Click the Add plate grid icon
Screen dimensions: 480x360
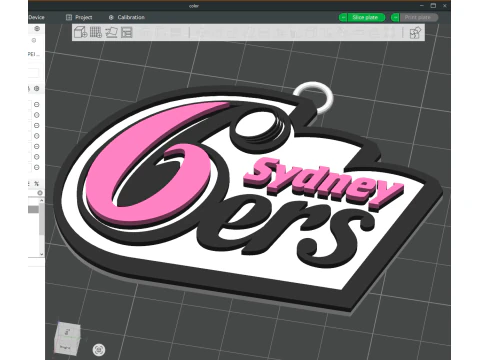tap(96, 32)
